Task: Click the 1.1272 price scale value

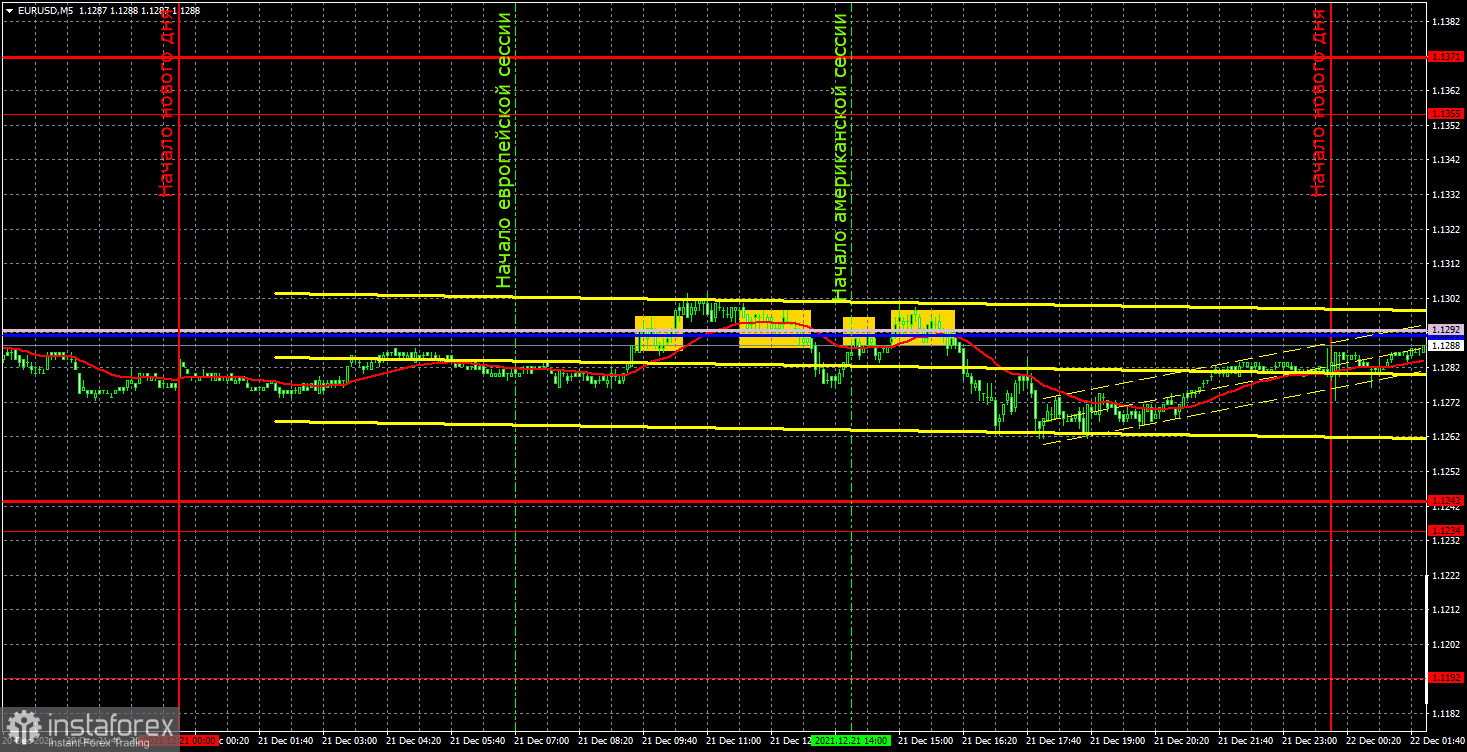Action: coord(1446,402)
